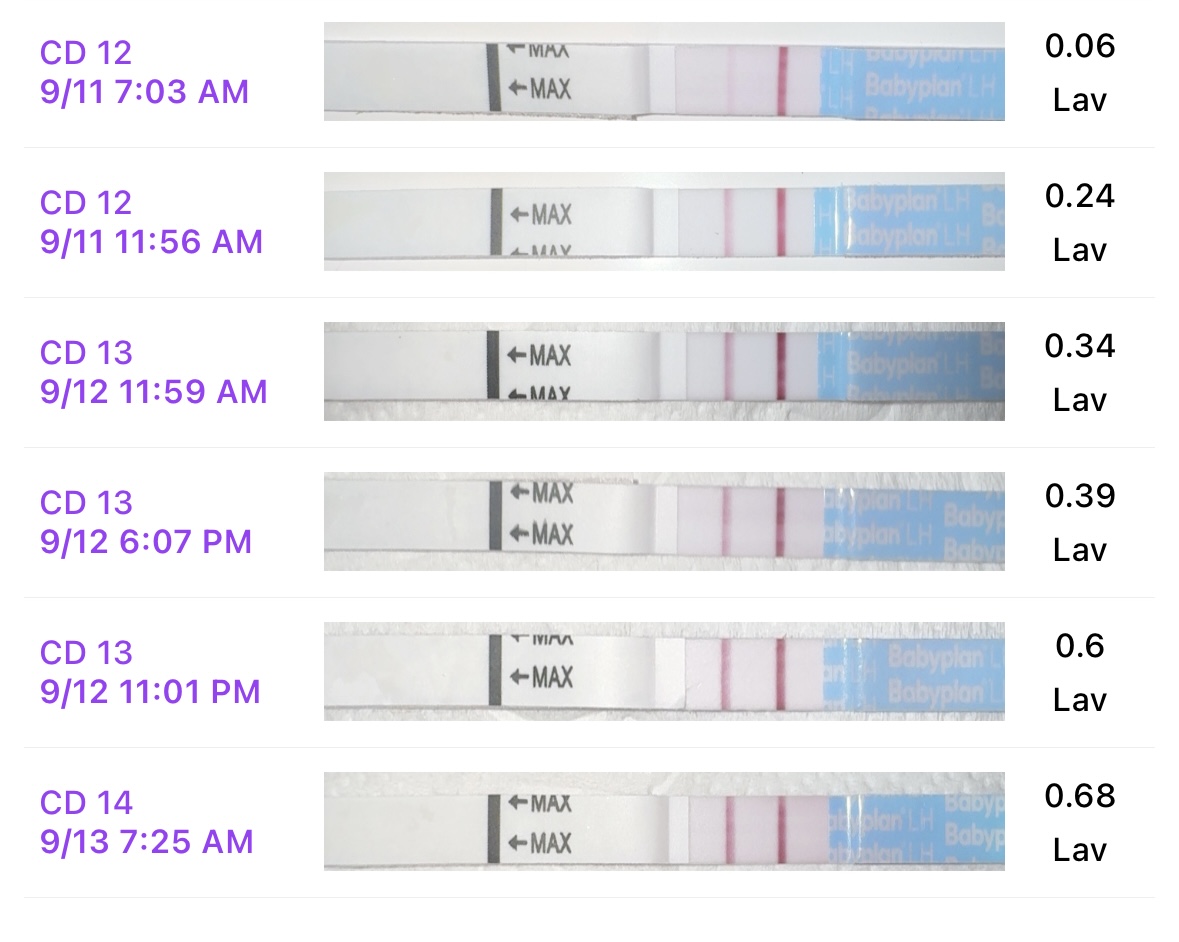View the 9/12 11:59 AM strip image
The width and height of the screenshot is (1179, 942).
click(664, 372)
